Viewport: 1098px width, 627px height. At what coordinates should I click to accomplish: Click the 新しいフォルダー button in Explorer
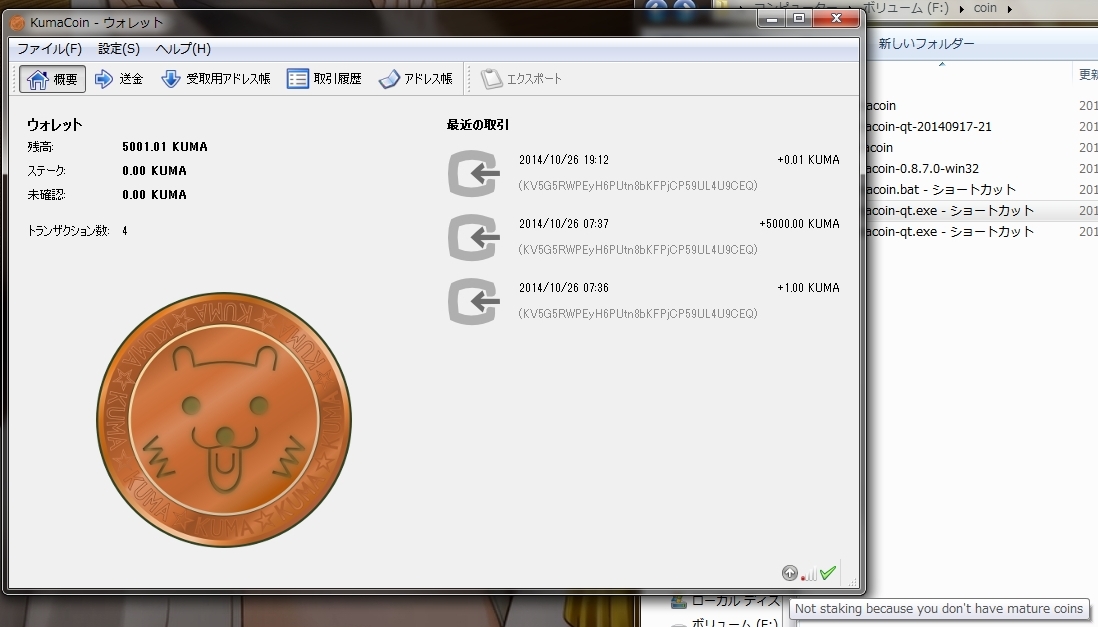(926, 44)
